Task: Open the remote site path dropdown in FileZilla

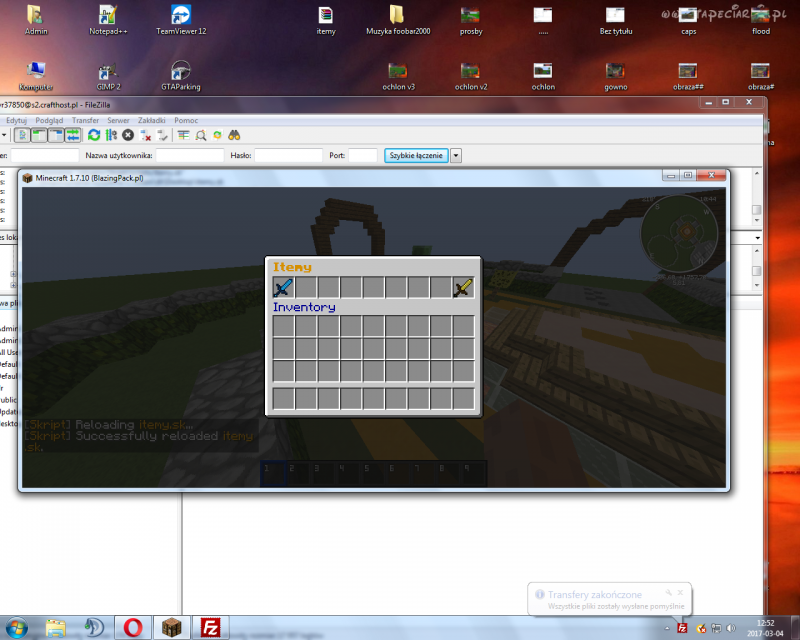Action: coord(758,238)
